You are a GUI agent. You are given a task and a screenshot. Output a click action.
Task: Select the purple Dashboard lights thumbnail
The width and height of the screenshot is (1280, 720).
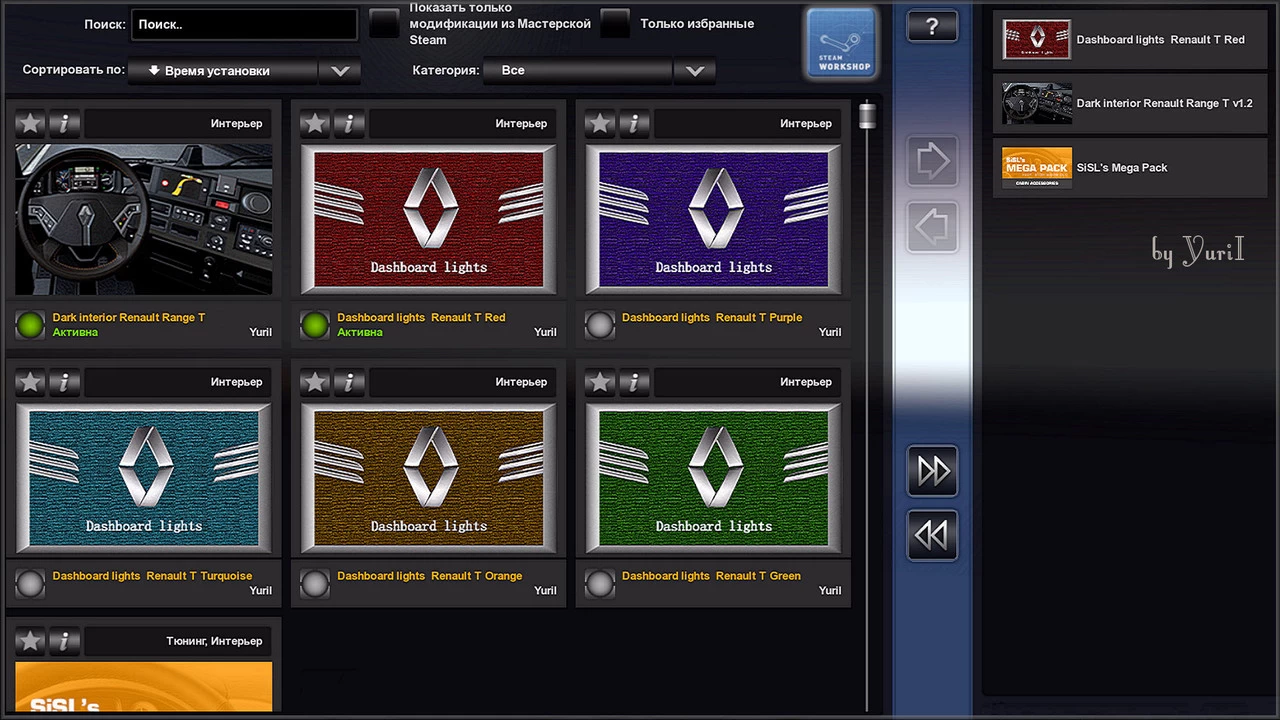(714, 219)
